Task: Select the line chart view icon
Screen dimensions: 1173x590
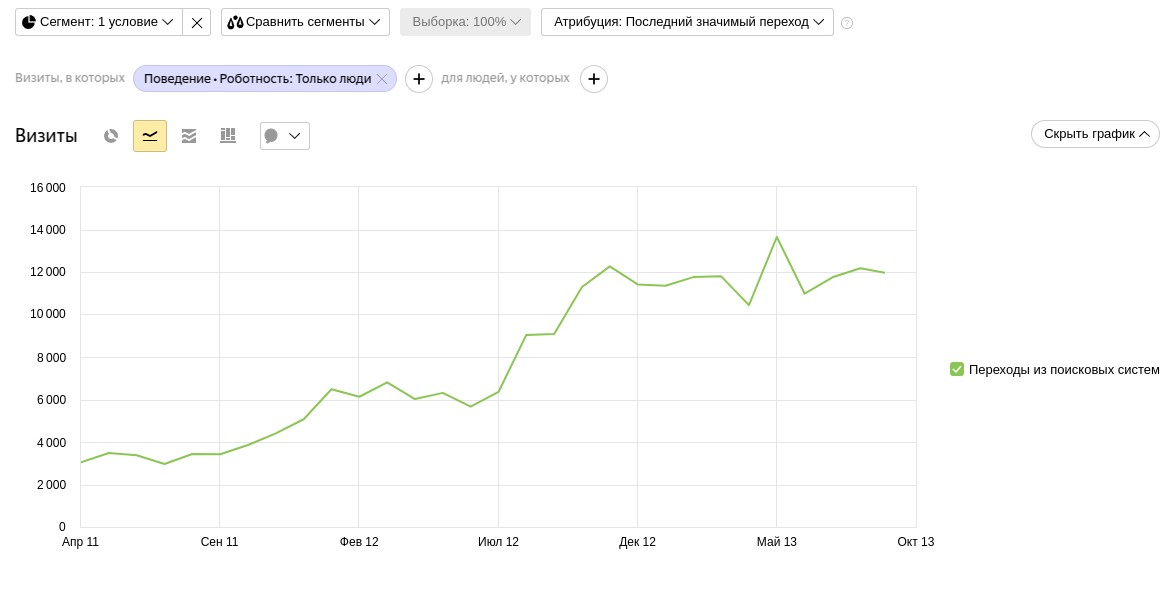Action: [x=150, y=136]
